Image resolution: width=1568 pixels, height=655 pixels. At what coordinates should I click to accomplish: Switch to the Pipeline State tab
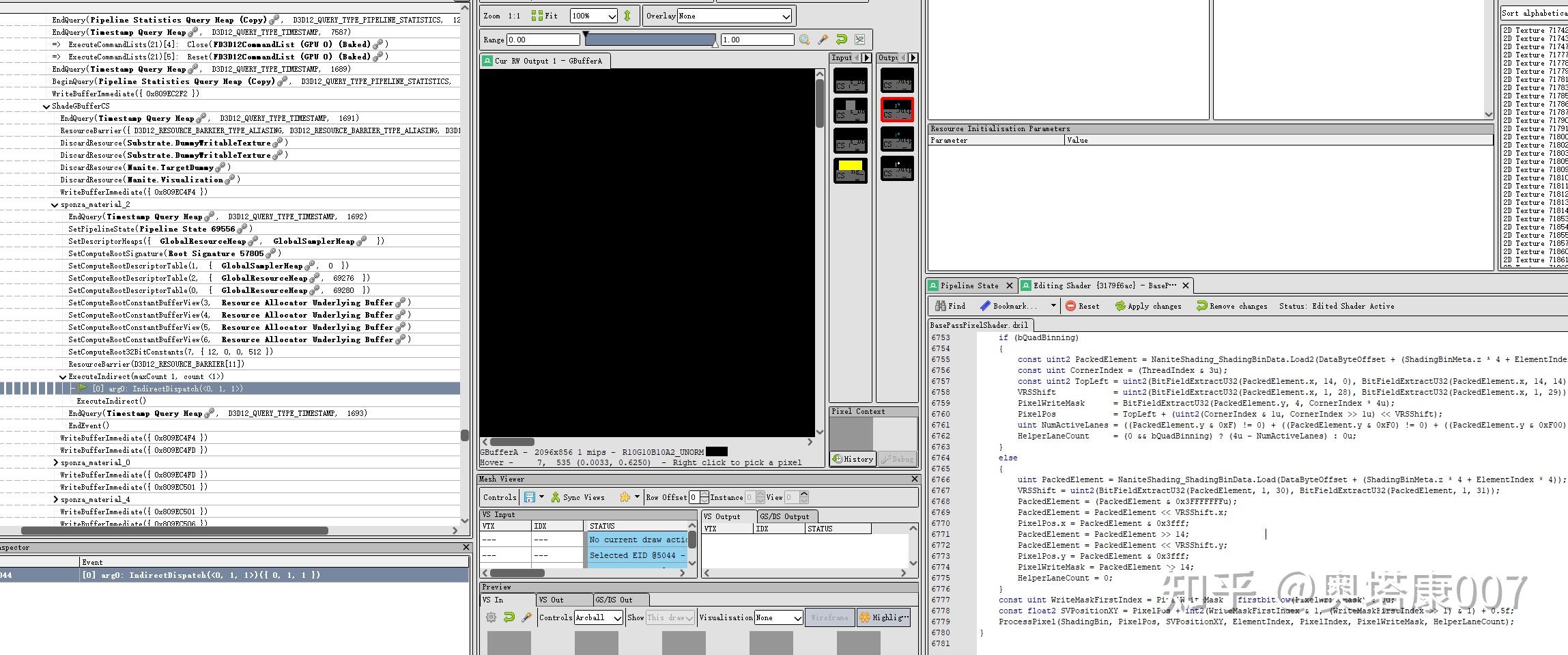point(969,285)
